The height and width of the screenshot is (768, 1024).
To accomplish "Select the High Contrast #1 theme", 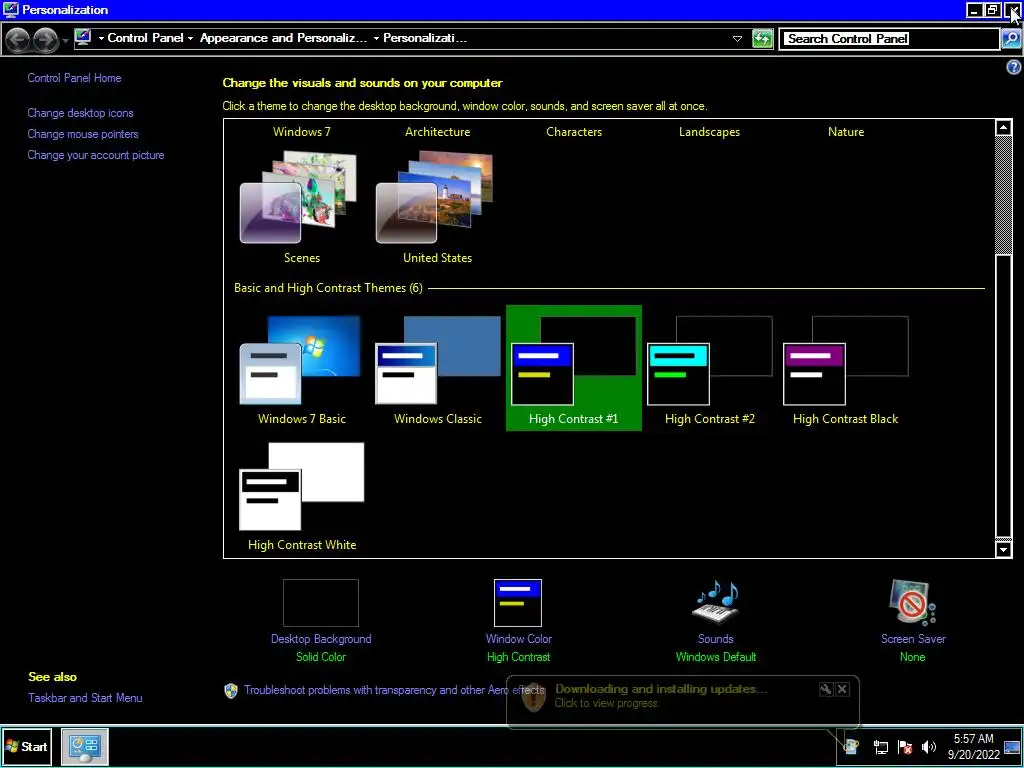I will (x=573, y=368).
